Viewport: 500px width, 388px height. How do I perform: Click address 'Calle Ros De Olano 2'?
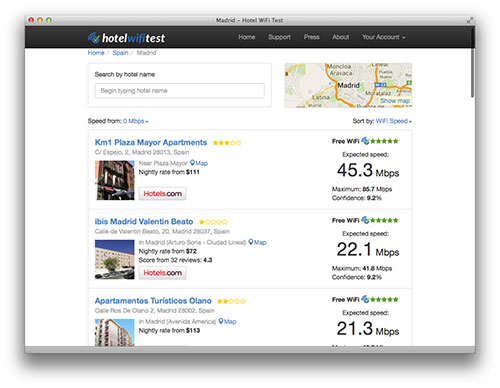pyautogui.click(x=154, y=311)
